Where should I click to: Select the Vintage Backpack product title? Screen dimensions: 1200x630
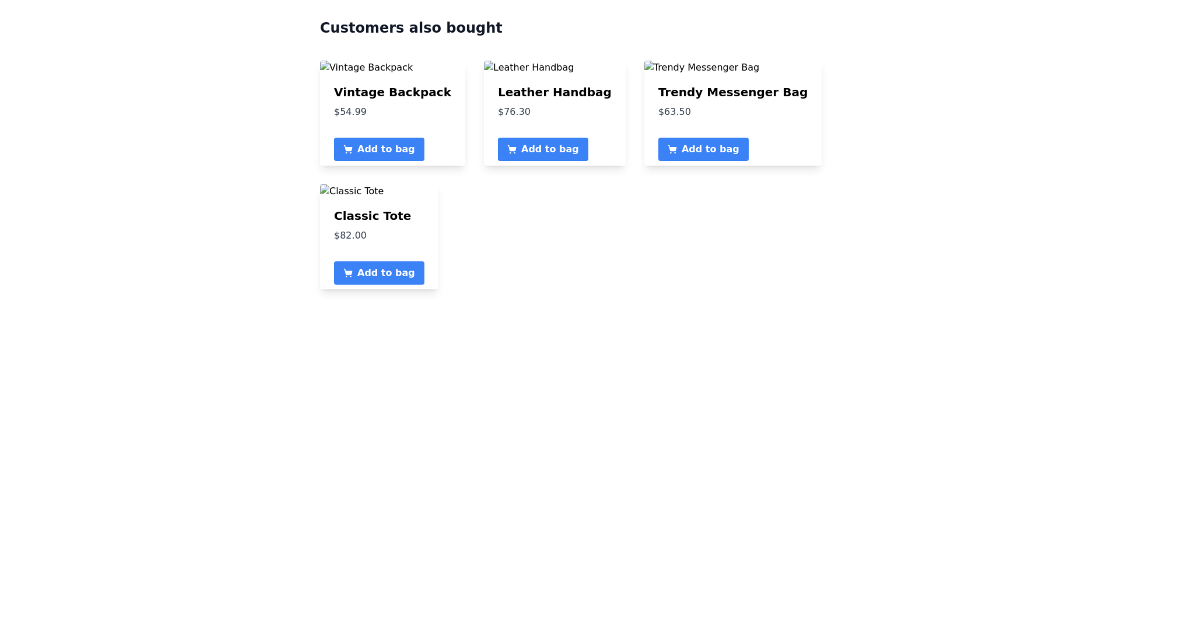(393, 92)
